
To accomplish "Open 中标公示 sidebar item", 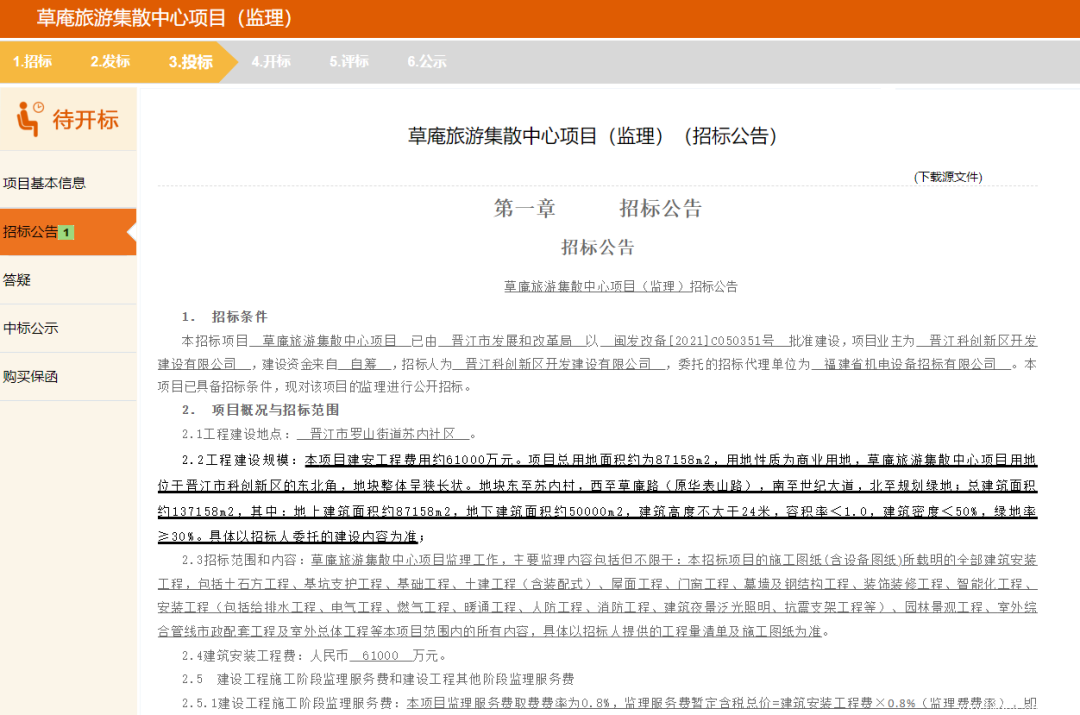I will 68,329.
